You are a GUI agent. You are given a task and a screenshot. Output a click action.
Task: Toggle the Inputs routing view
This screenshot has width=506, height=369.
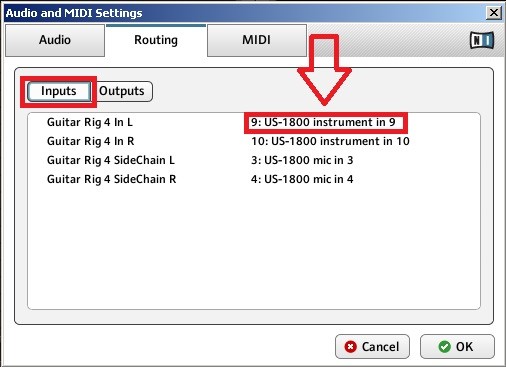coord(59,91)
